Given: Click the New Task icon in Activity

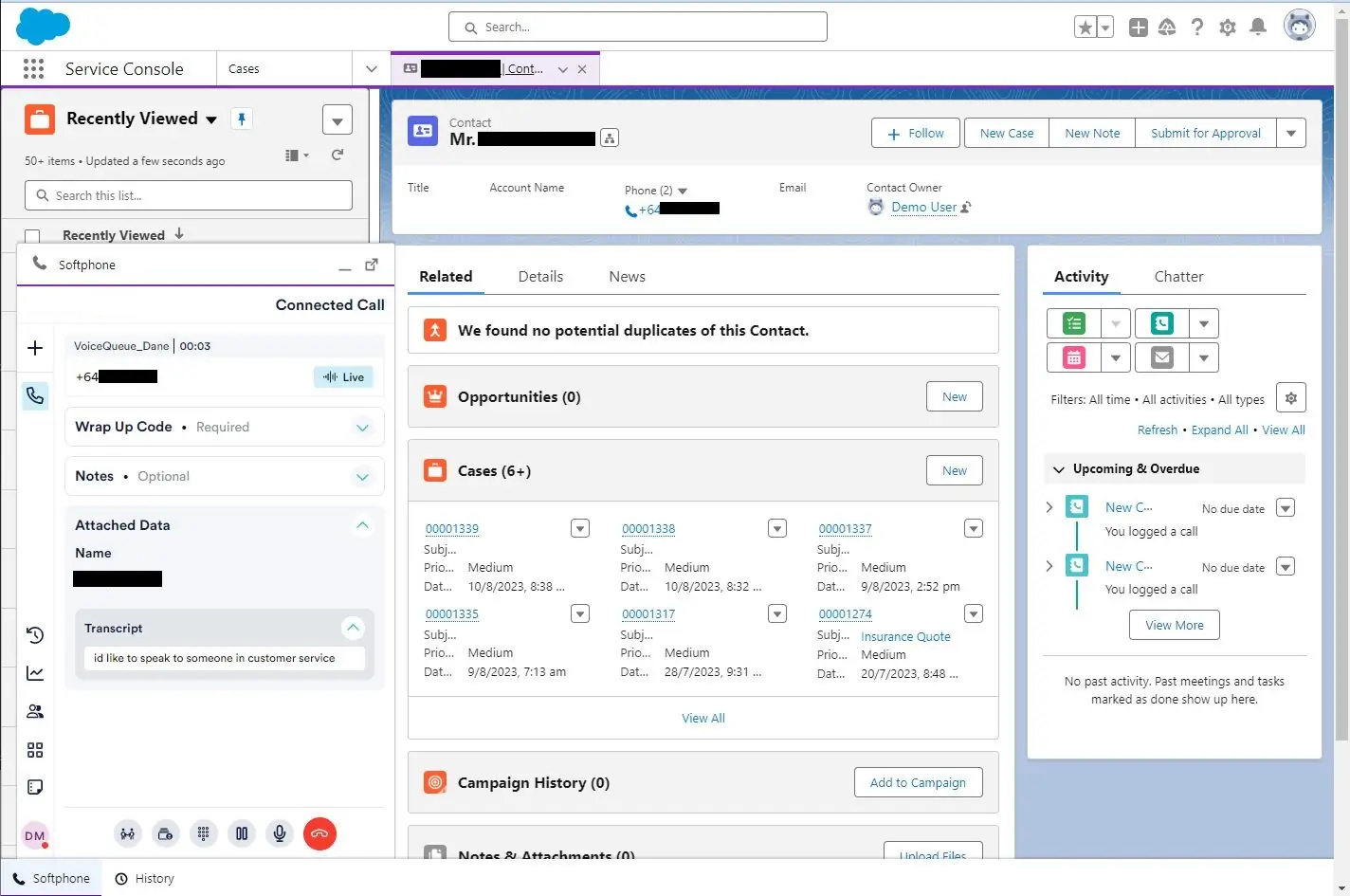Looking at the screenshot, I should tap(1073, 324).
